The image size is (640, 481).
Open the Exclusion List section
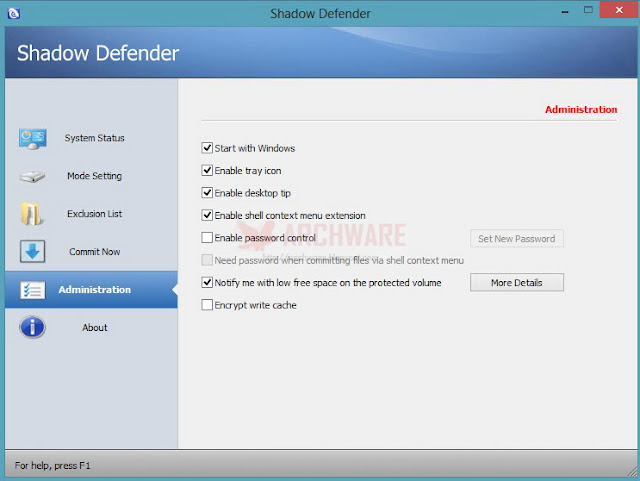94,214
